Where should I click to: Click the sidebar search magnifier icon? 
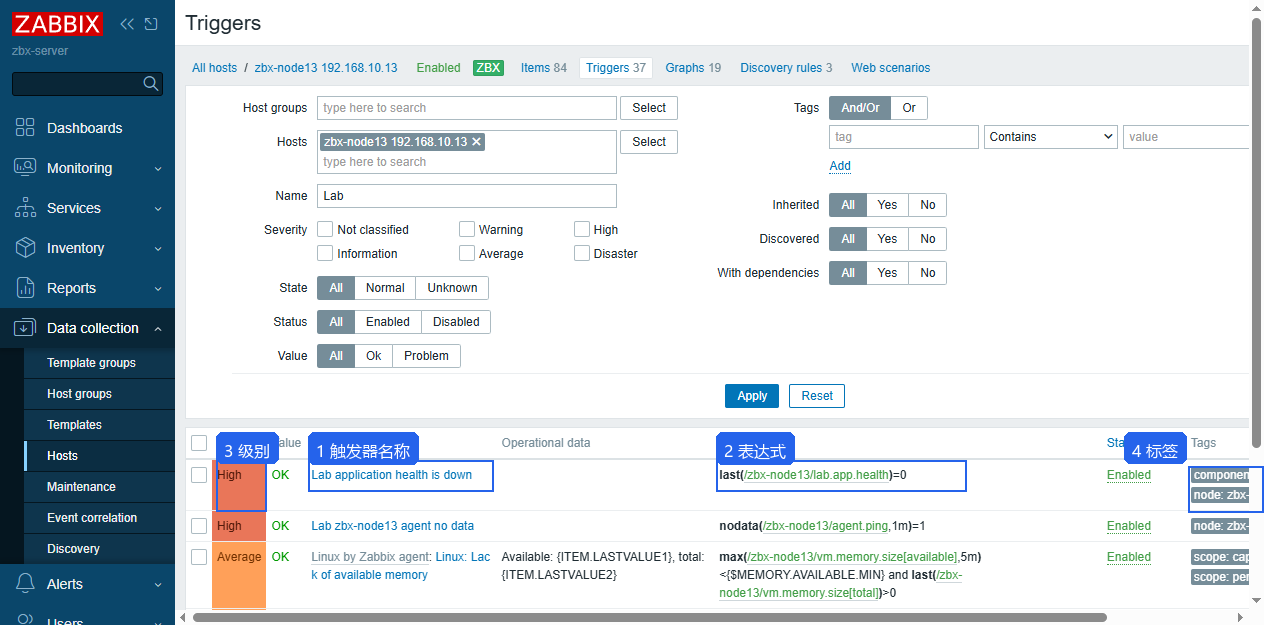[x=151, y=83]
